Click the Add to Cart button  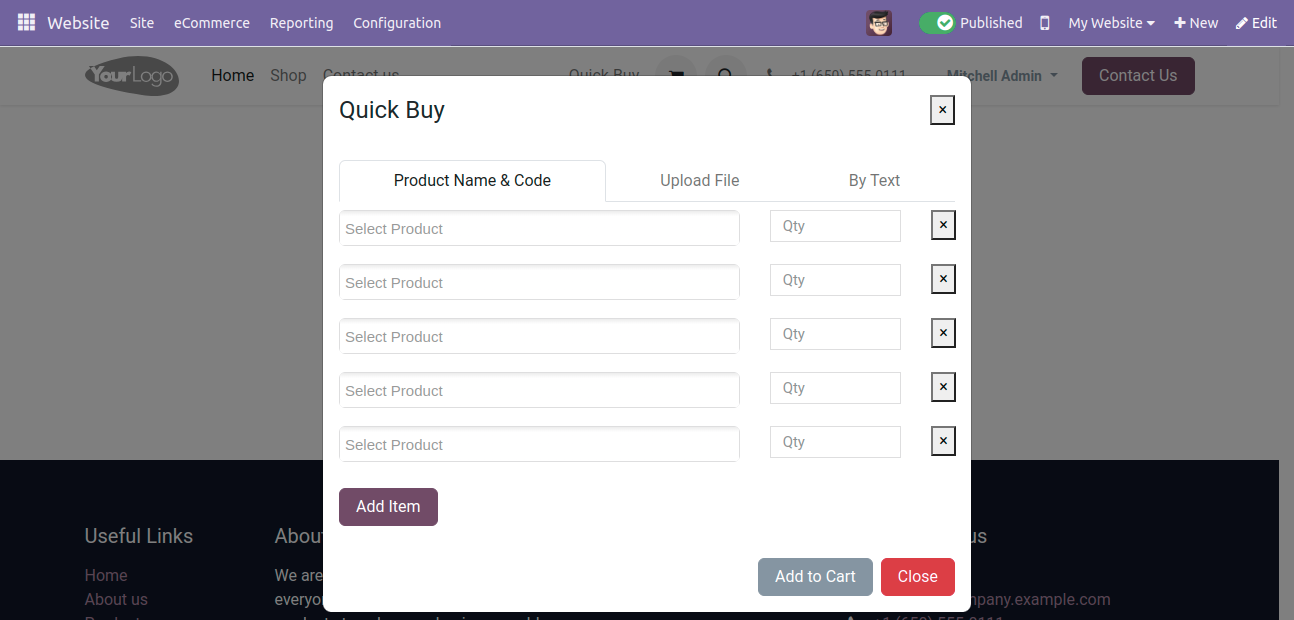(x=815, y=577)
